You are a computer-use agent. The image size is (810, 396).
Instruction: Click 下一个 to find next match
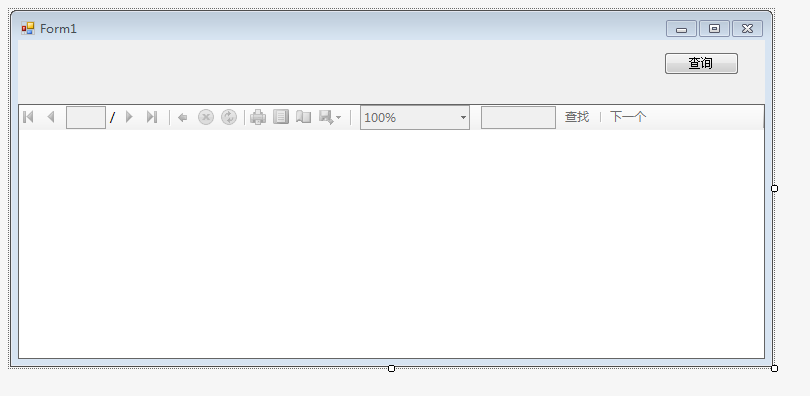[x=628, y=117]
